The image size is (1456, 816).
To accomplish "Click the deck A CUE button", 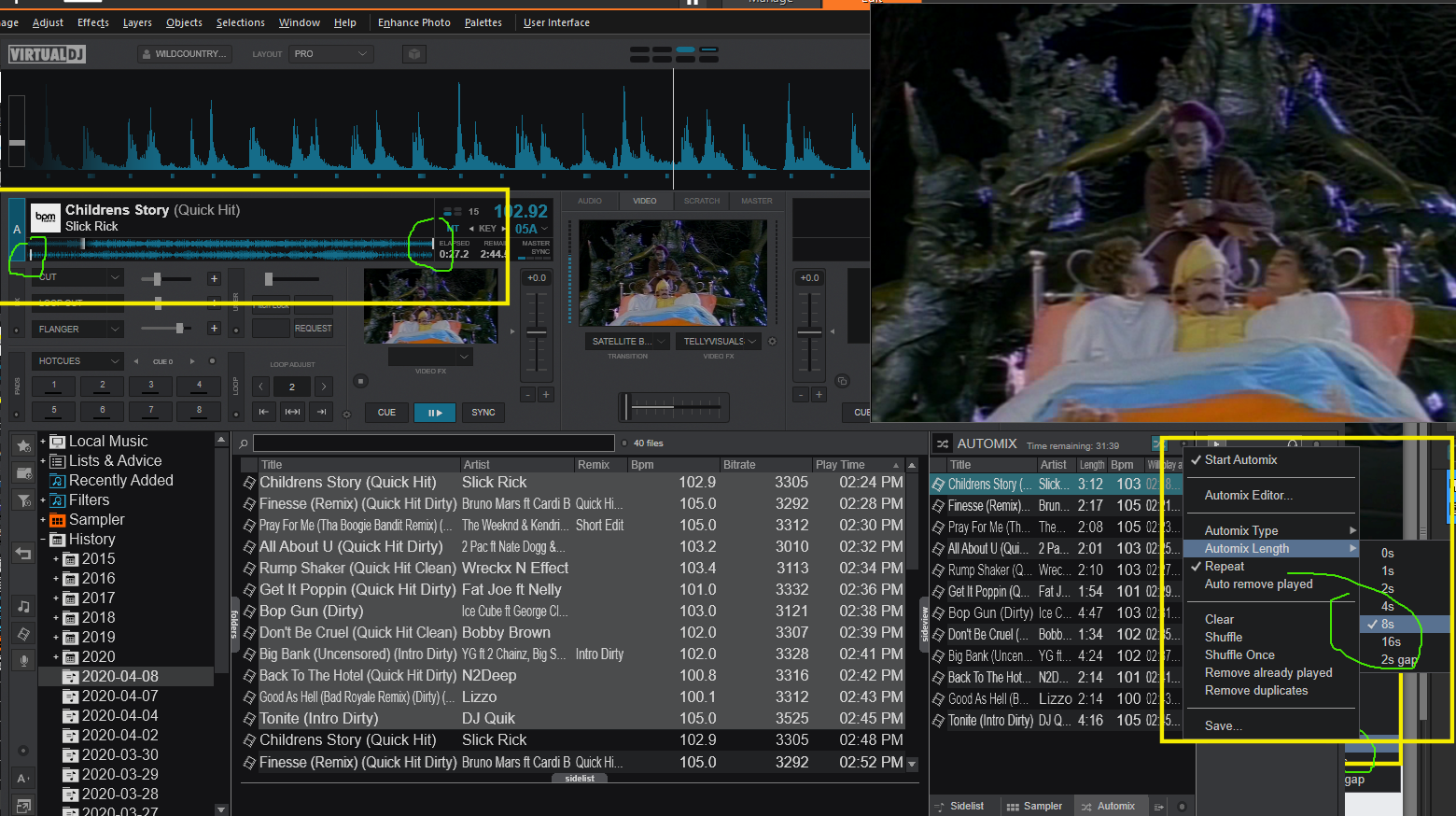I will [x=386, y=413].
